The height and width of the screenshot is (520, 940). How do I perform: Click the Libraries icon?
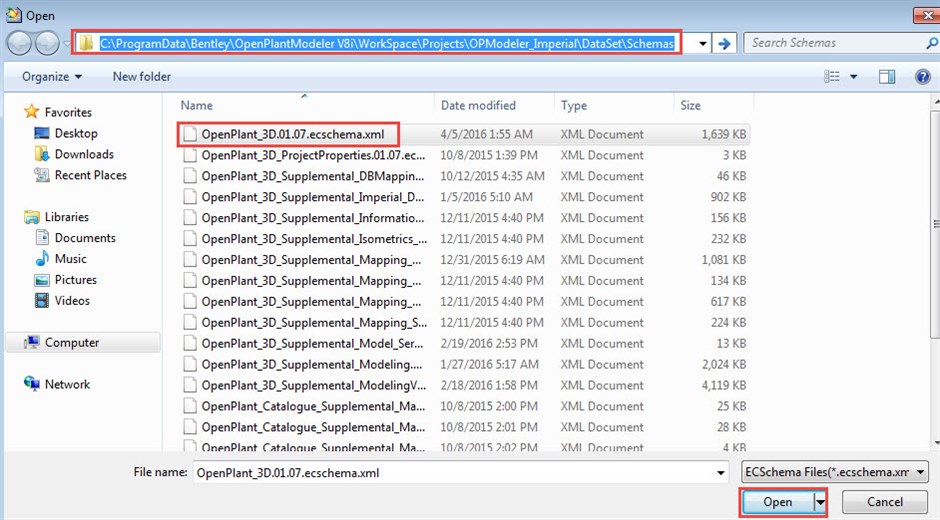click(x=32, y=217)
